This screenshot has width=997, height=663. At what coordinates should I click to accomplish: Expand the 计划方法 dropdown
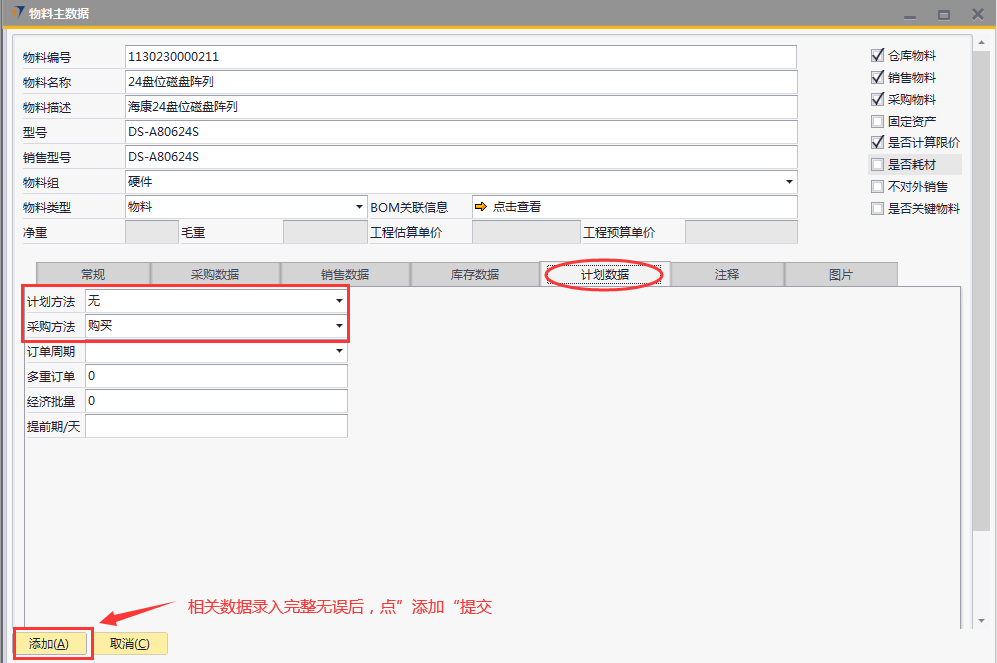pos(339,301)
